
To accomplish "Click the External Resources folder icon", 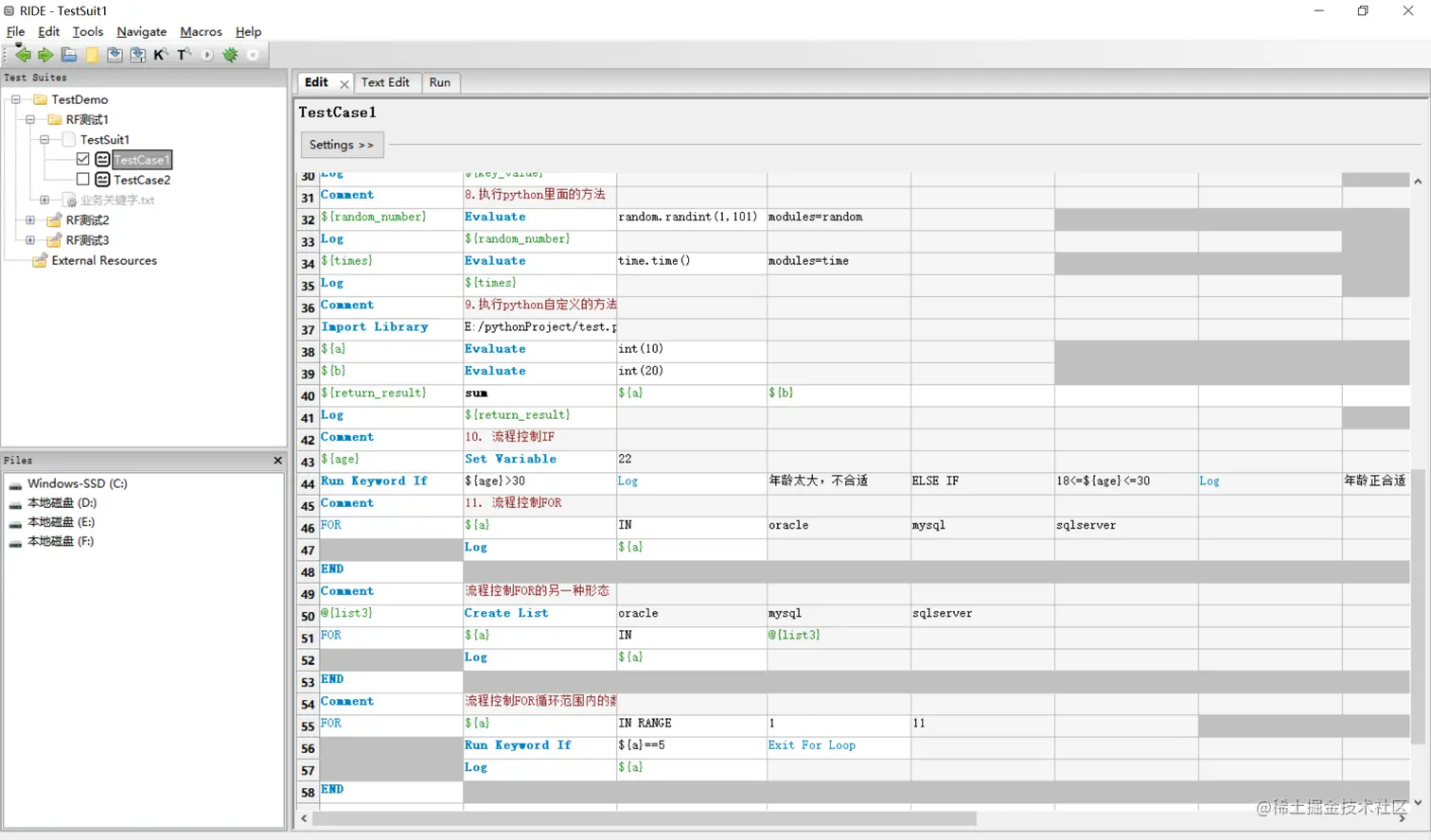I will click(41, 260).
